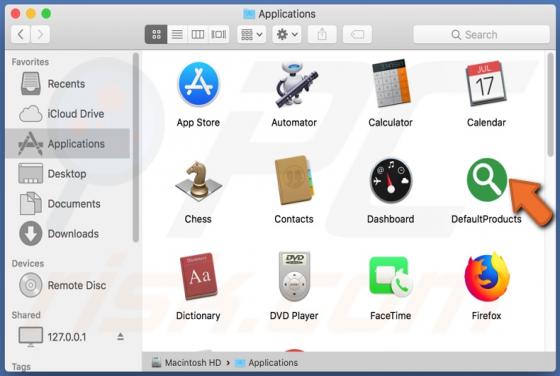This screenshot has width=560, height=376.
Task: Click the Dashboard app icon
Action: pos(390,181)
